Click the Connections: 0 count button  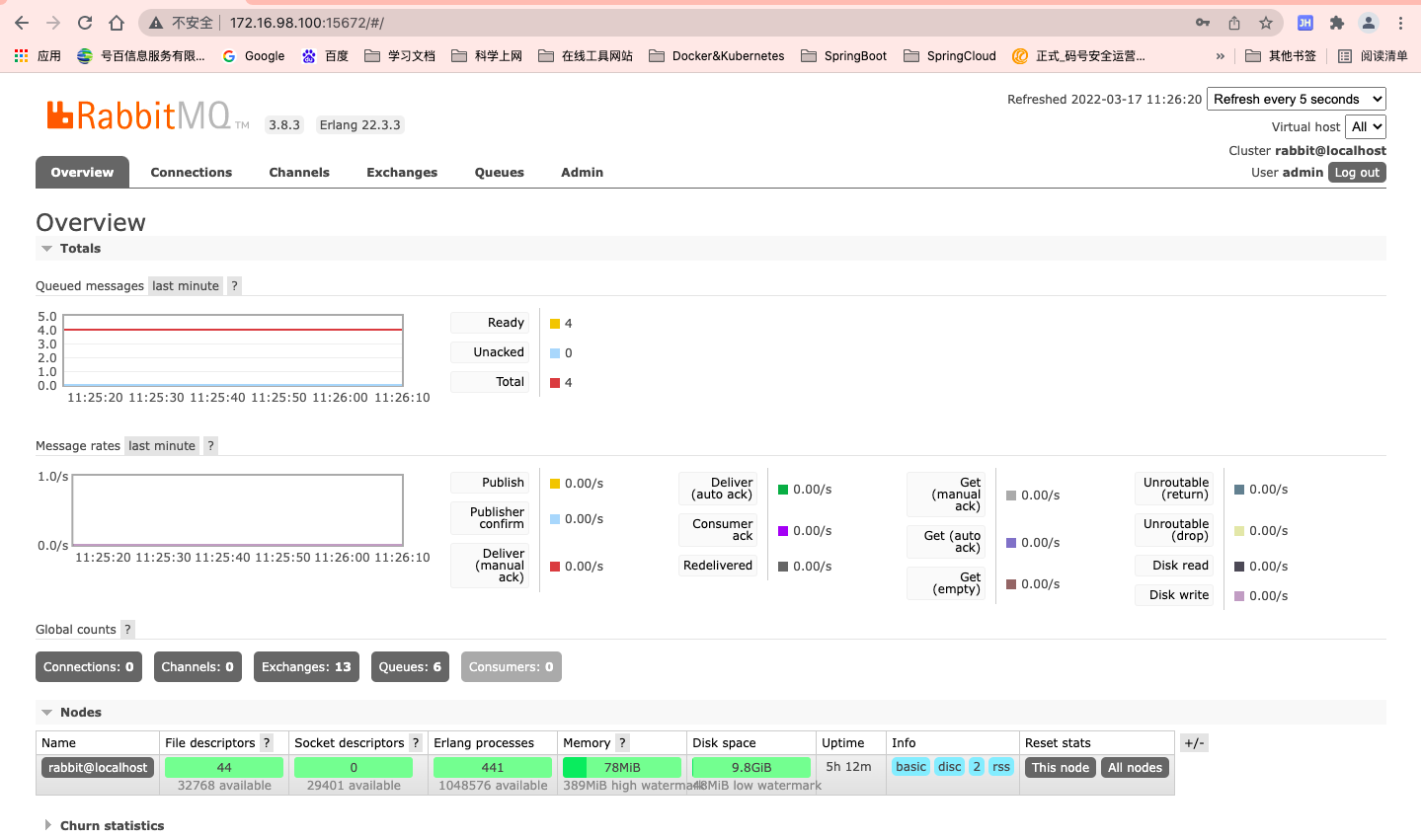(89, 667)
